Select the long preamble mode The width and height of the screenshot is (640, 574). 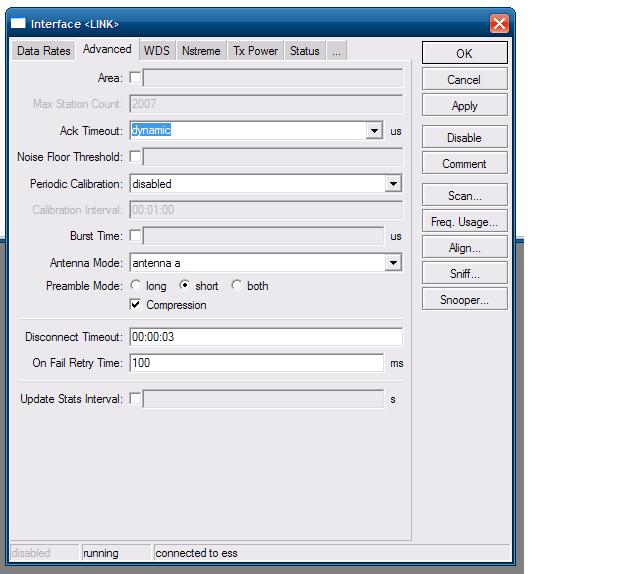[136, 285]
